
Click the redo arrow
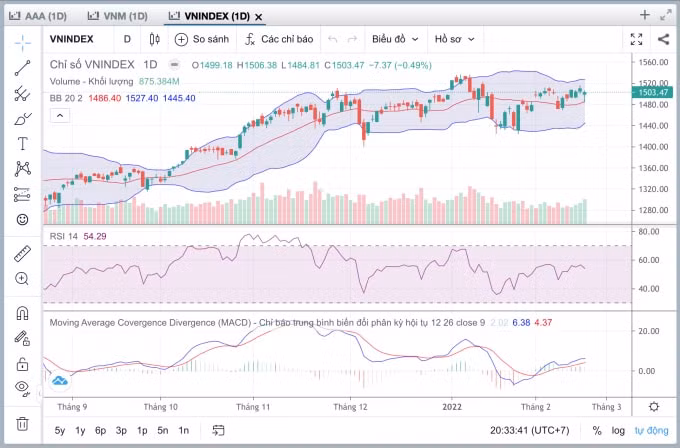pos(352,39)
